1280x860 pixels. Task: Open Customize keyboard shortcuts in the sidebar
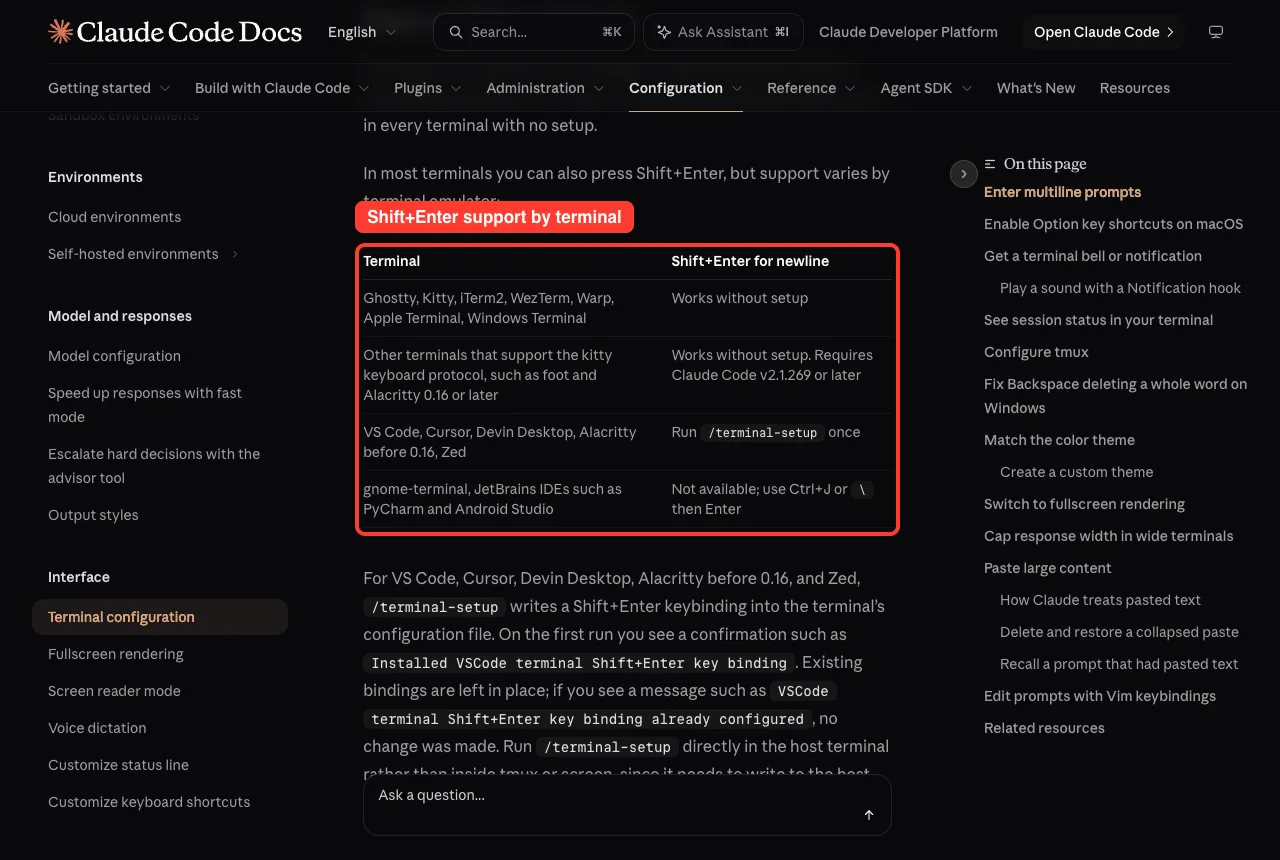[x=149, y=802]
